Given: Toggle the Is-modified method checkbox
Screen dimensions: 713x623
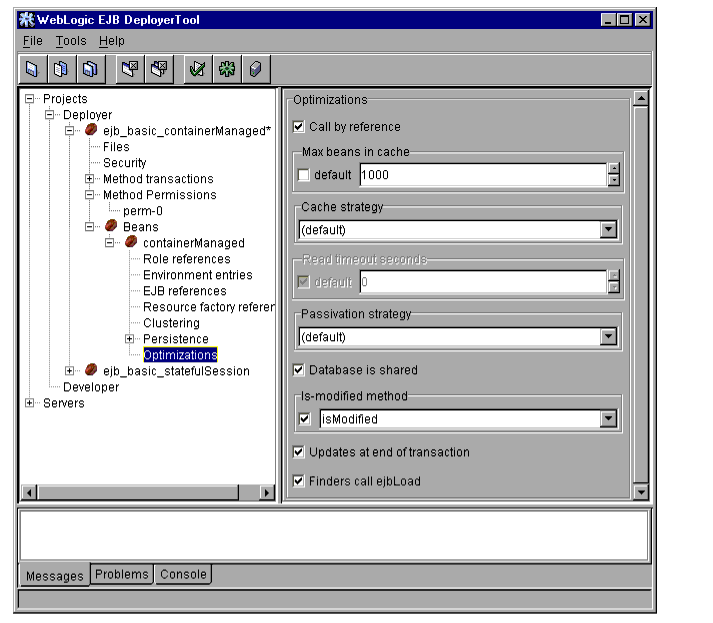Looking at the screenshot, I should (305, 418).
